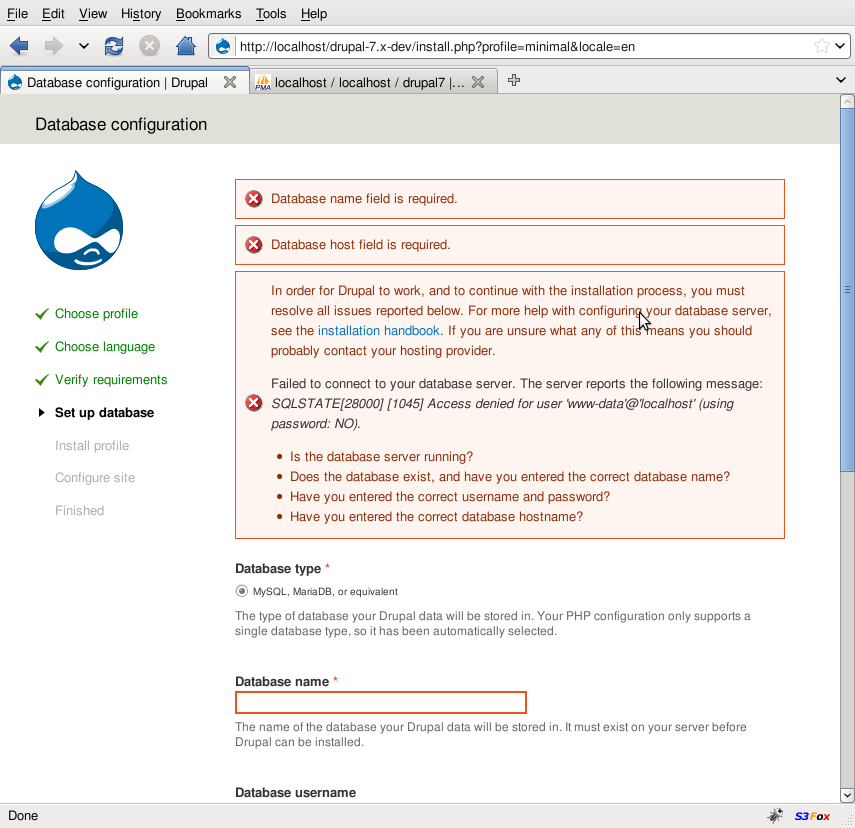Click the Configure site step
The image size is (855, 828).
point(95,478)
